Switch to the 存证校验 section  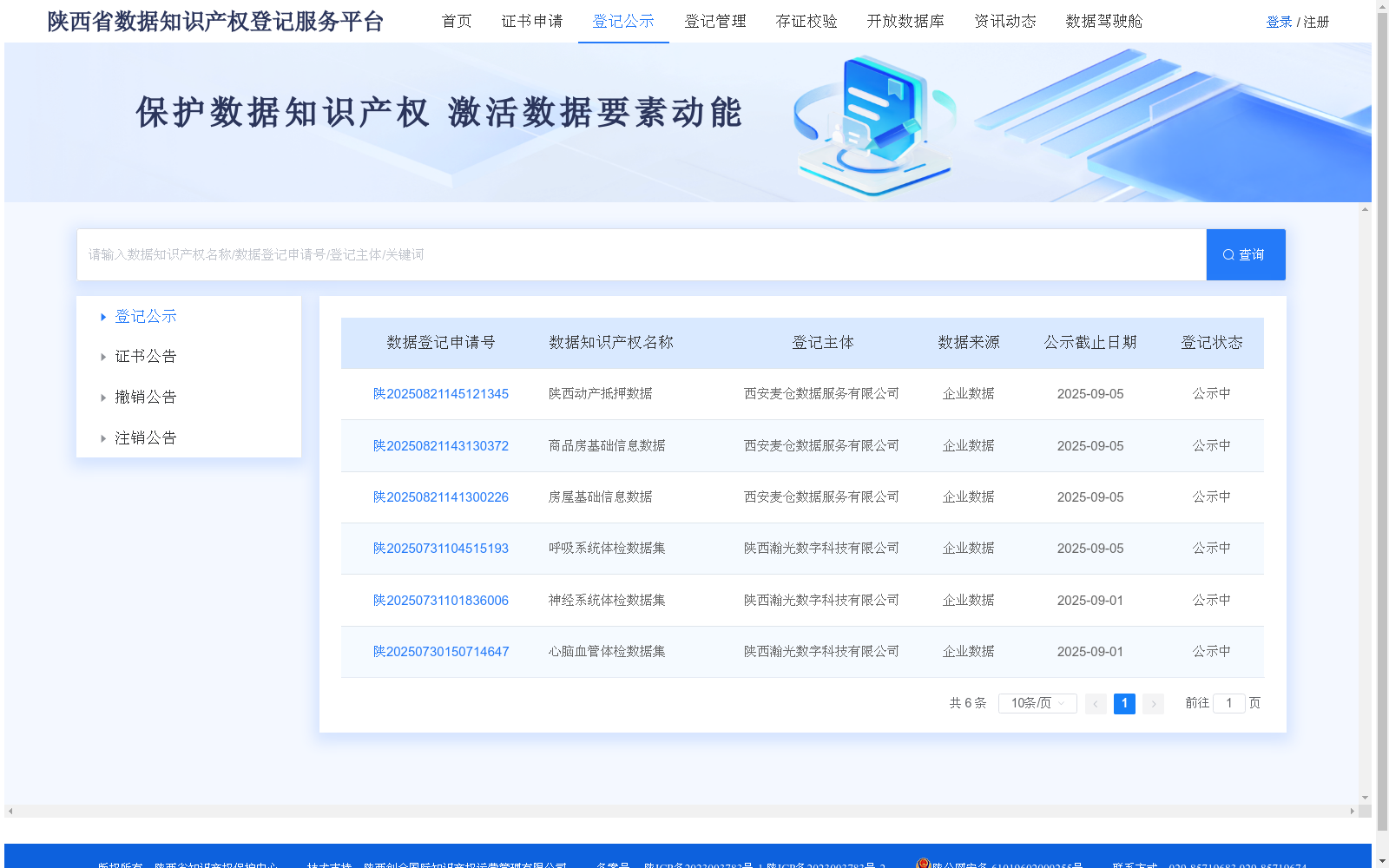(x=806, y=22)
